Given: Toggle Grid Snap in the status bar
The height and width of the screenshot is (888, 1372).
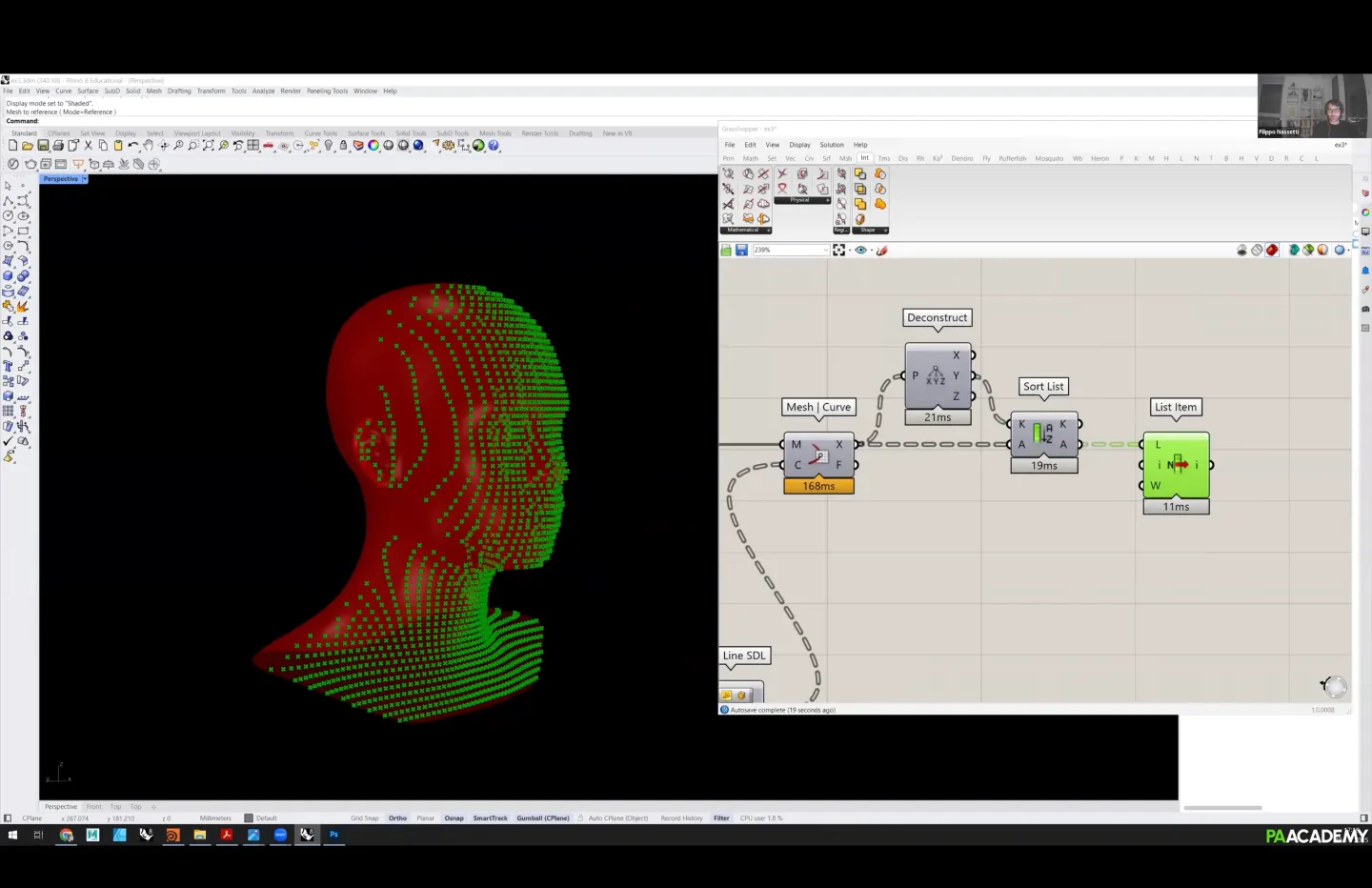Looking at the screenshot, I should 364,818.
